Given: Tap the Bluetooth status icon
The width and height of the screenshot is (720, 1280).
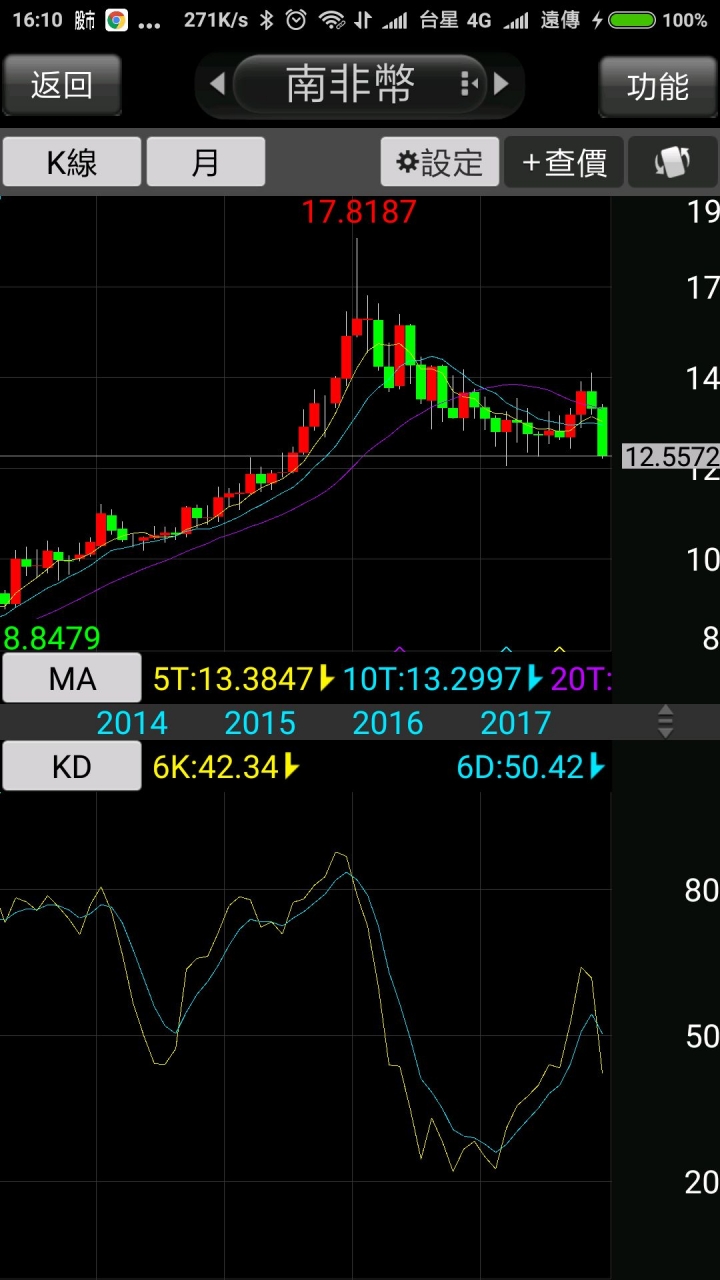Looking at the screenshot, I should click(x=266, y=19).
